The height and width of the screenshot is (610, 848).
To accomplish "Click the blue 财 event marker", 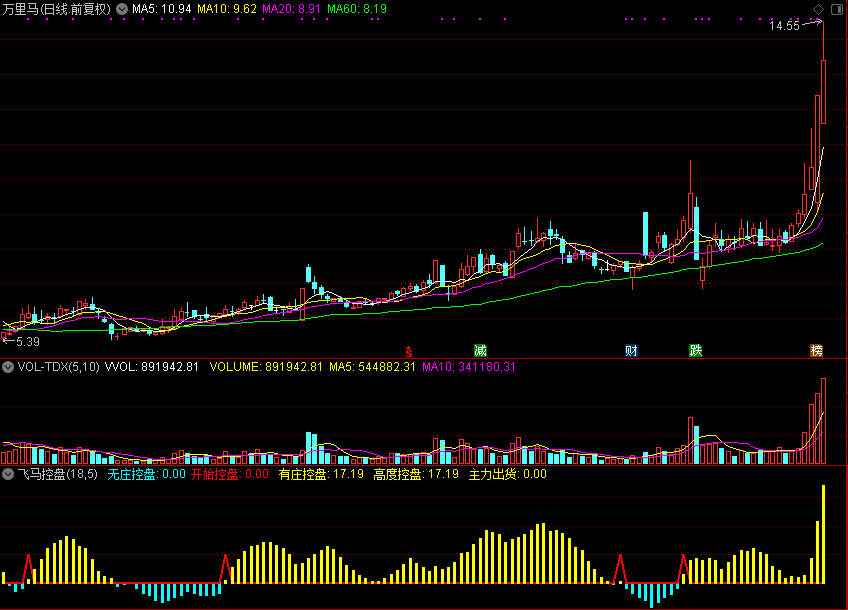I will (x=631, y=350).
